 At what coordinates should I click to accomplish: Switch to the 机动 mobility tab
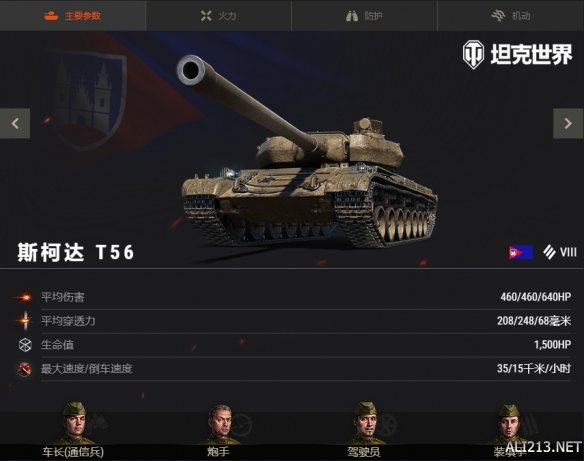511,16
